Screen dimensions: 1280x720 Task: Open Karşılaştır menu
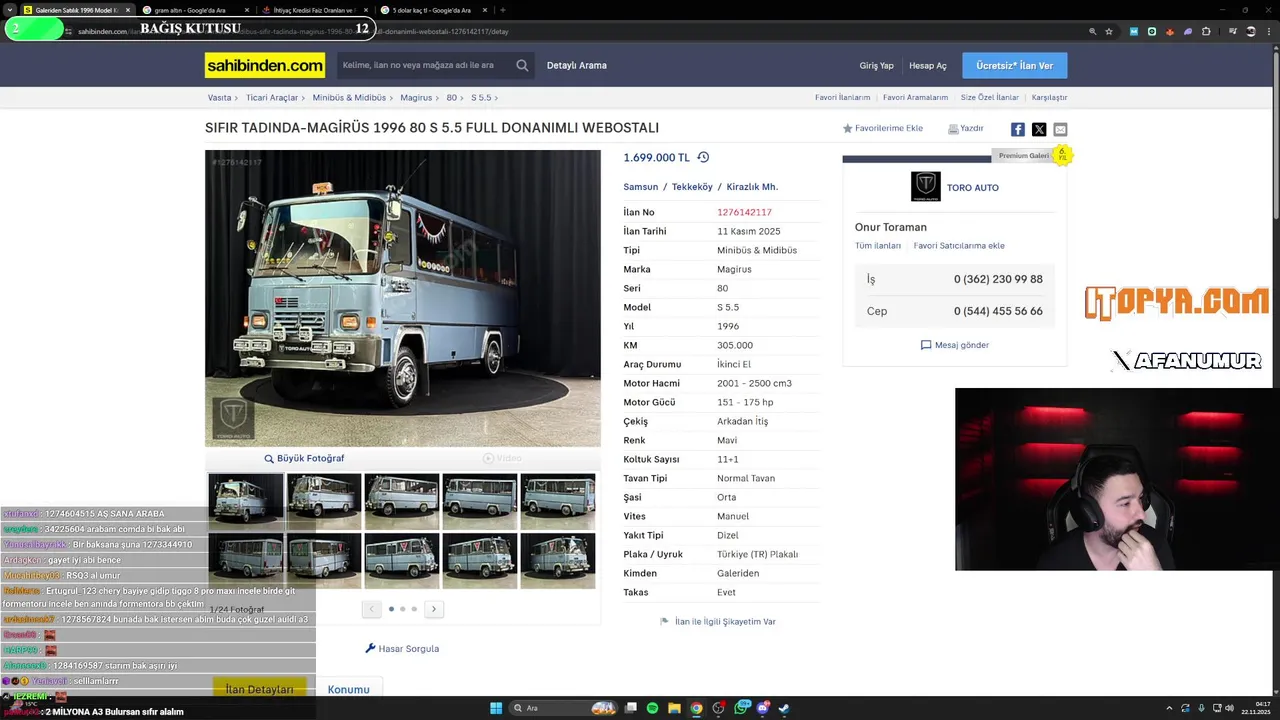(1049, 98)
